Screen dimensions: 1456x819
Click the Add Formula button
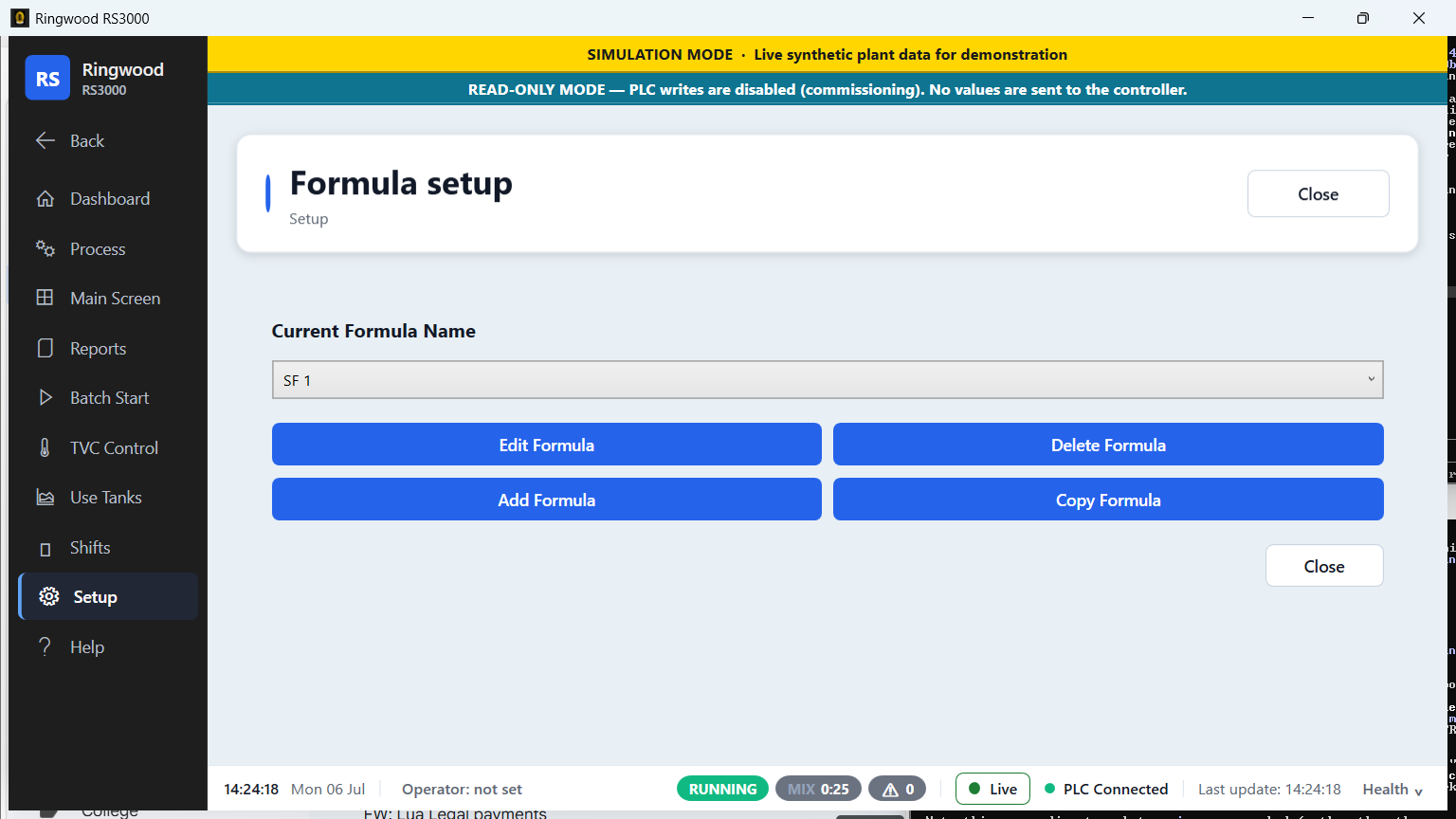point(547,500)
